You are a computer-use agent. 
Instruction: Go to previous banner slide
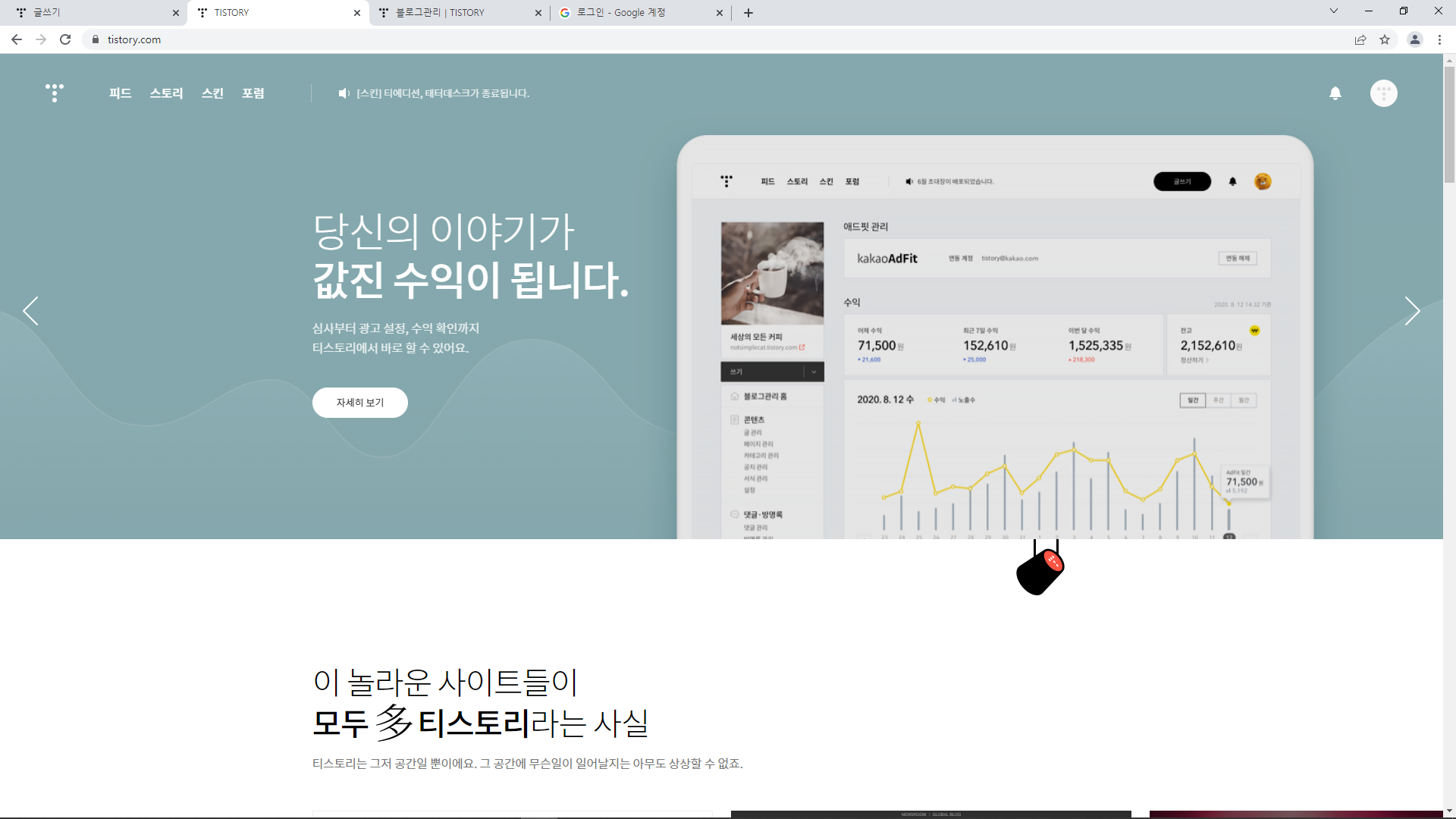pyautogui.click(x=30, y=311)
